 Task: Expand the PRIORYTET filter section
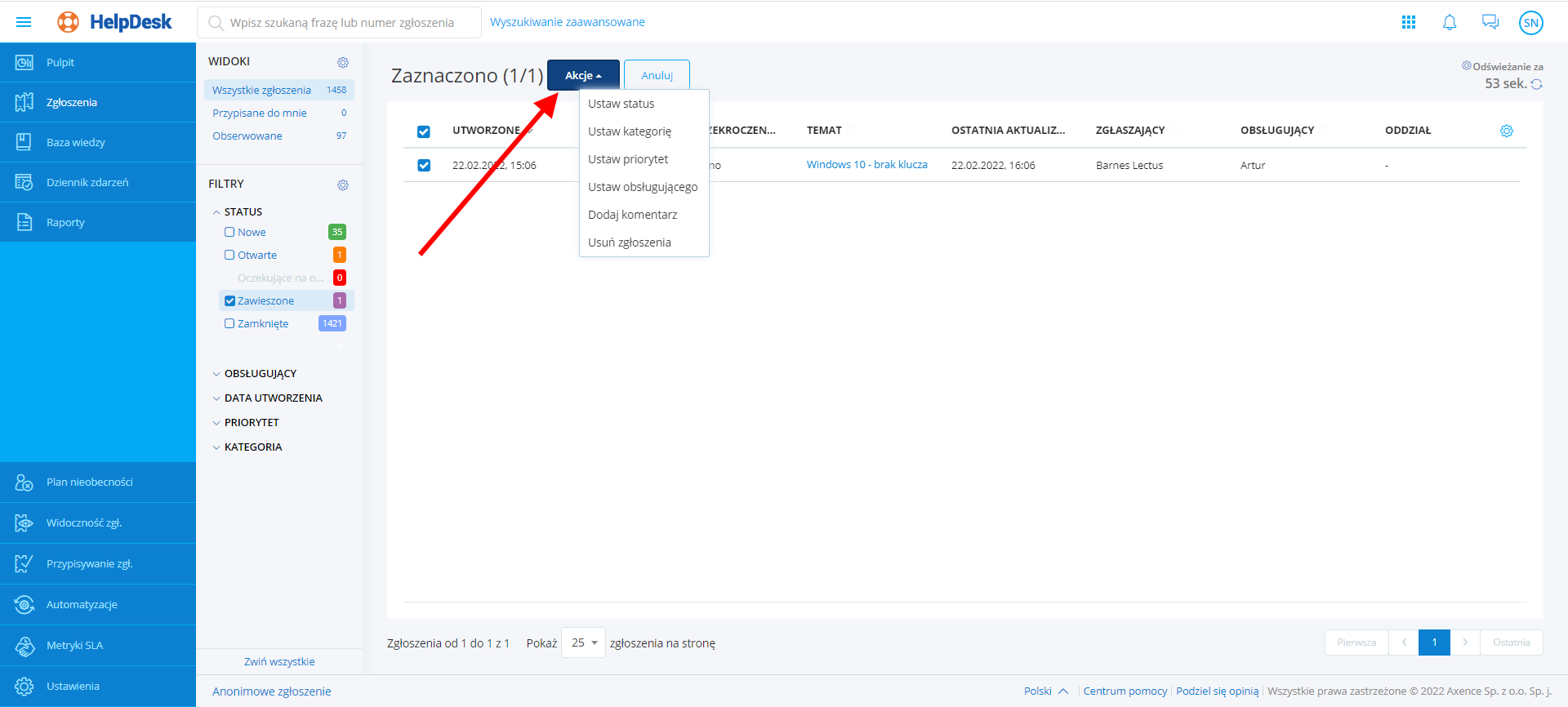(x=252, y=423)
